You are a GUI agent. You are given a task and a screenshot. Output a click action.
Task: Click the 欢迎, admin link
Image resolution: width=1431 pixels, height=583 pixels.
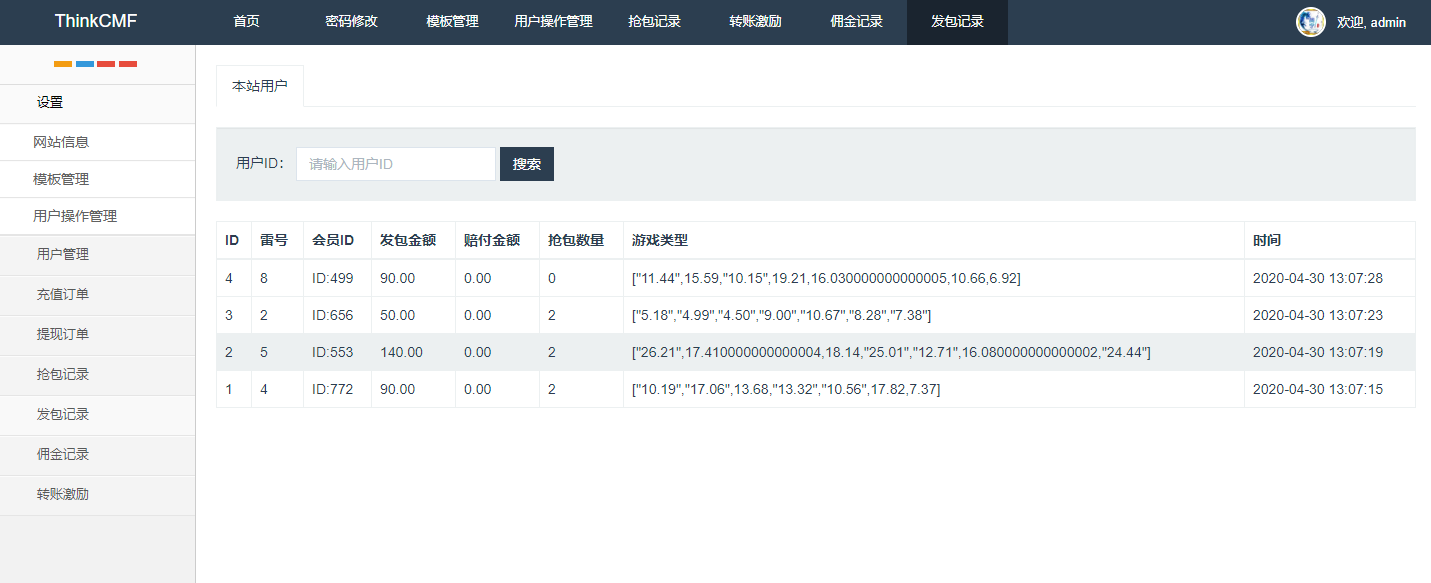coord(1371,22)
